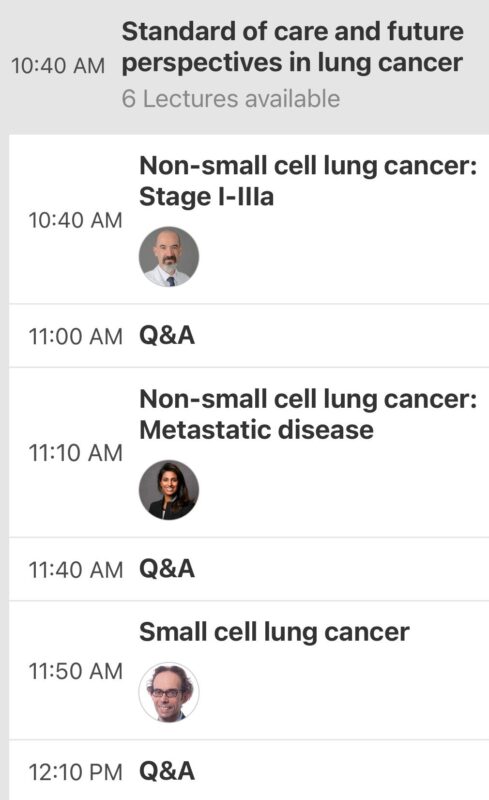Screen dimensions: 489x800
Task: Open 'Non-small cell lung cancer: Stage I-IIIa' lecture title
Action: [308, 181]
